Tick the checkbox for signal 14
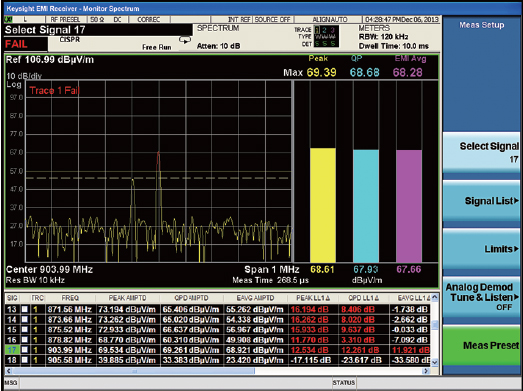The width and height of the screenshot is (523, 391). tap(25, 320)
